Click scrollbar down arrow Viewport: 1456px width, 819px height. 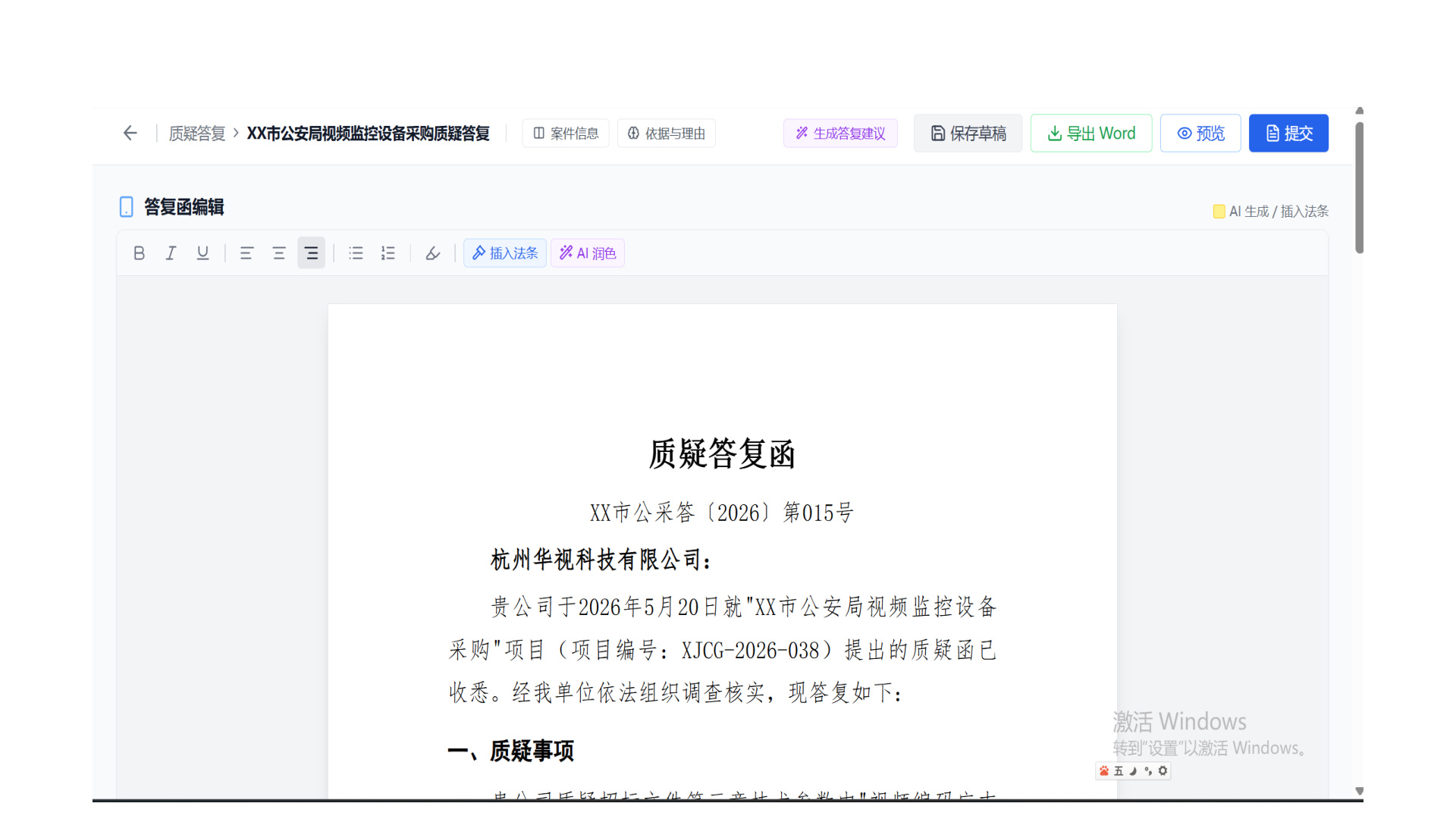pos(1360,791)
